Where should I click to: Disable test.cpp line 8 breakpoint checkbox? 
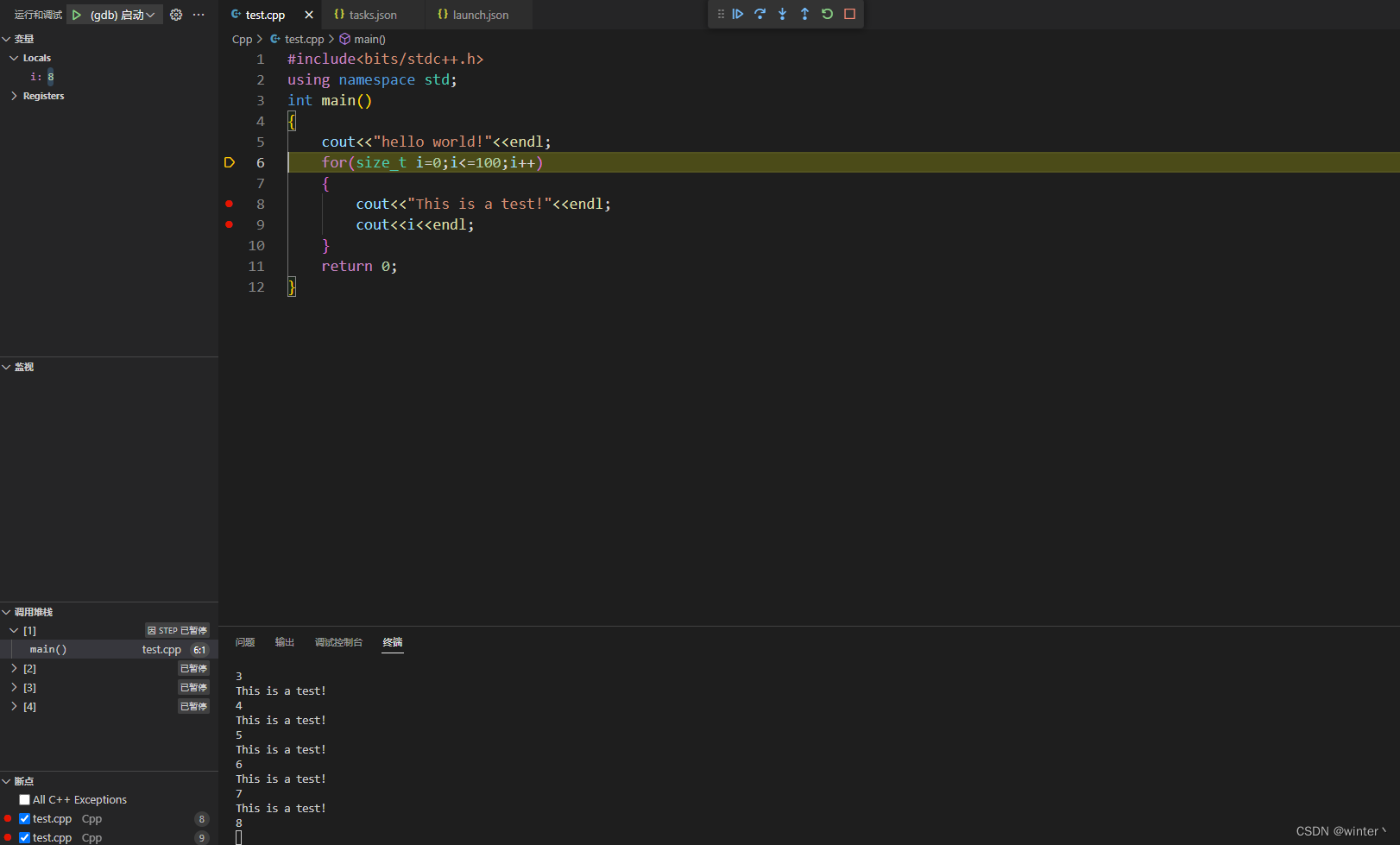(25, 819)
